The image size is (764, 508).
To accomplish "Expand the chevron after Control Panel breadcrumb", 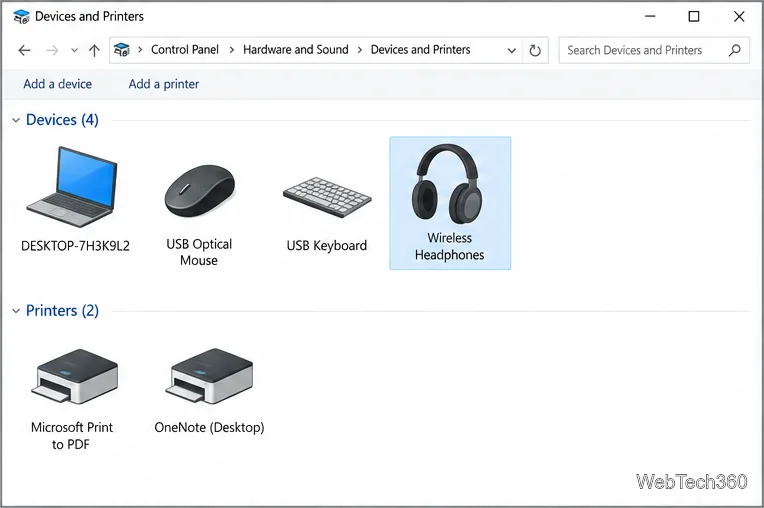I will (231, 50).
